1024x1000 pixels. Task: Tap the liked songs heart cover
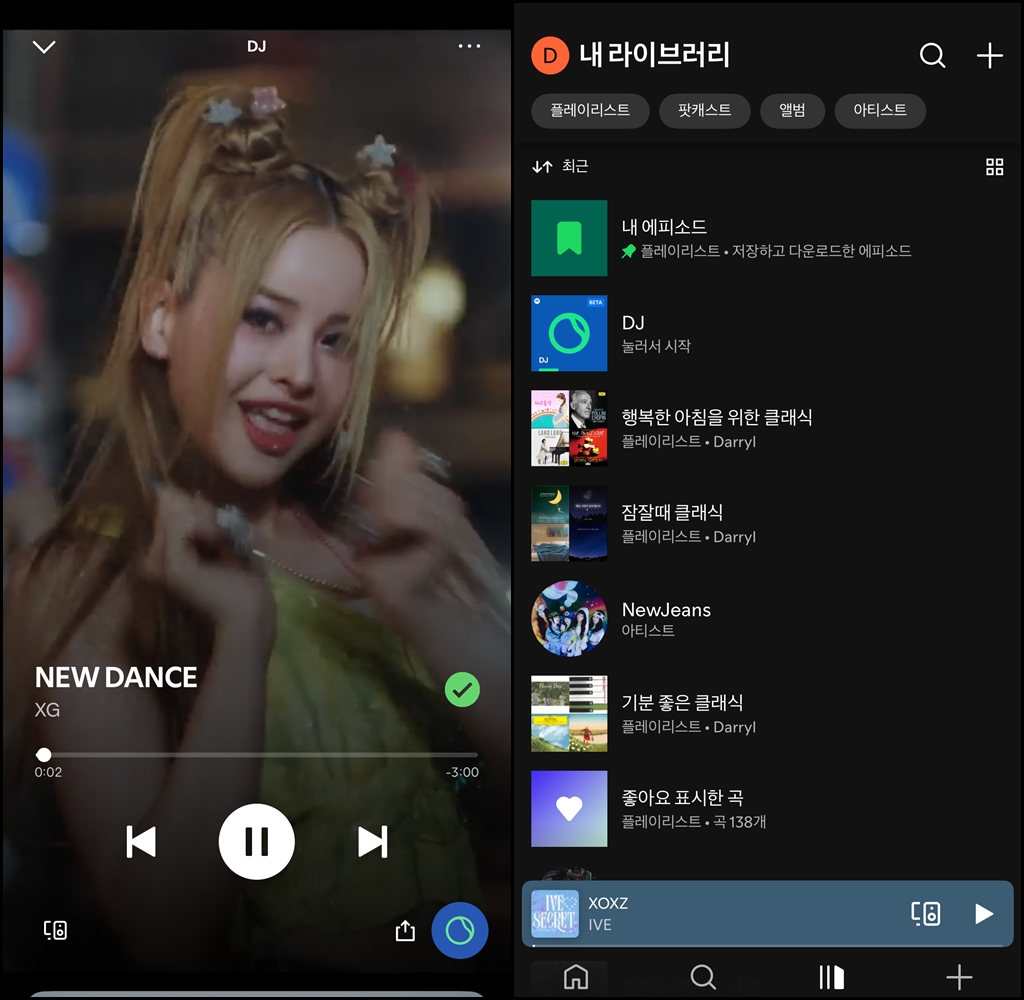click(x=569, y=809)
